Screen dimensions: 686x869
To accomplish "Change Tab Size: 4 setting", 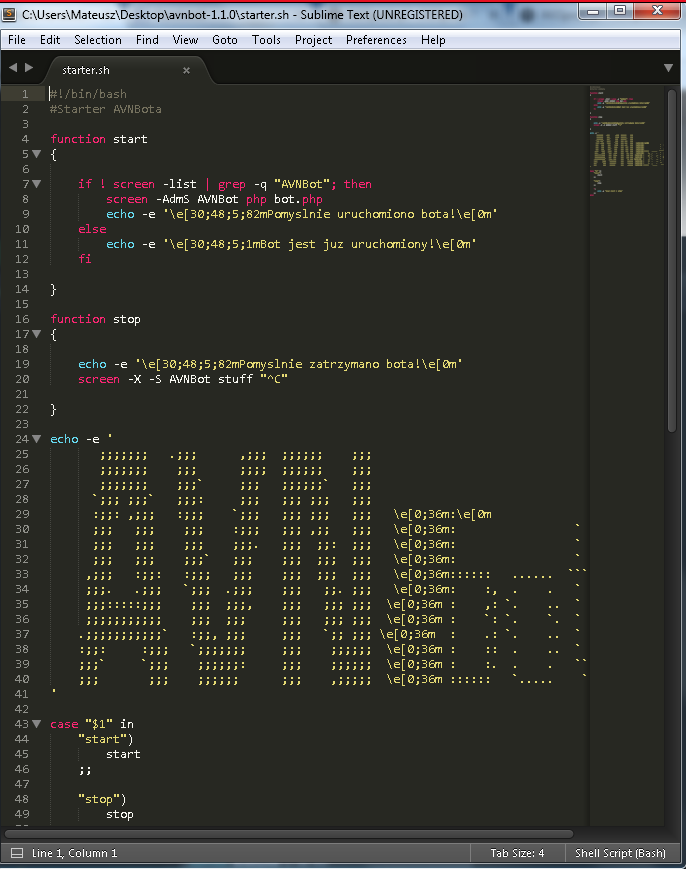I will pos(518,853).
